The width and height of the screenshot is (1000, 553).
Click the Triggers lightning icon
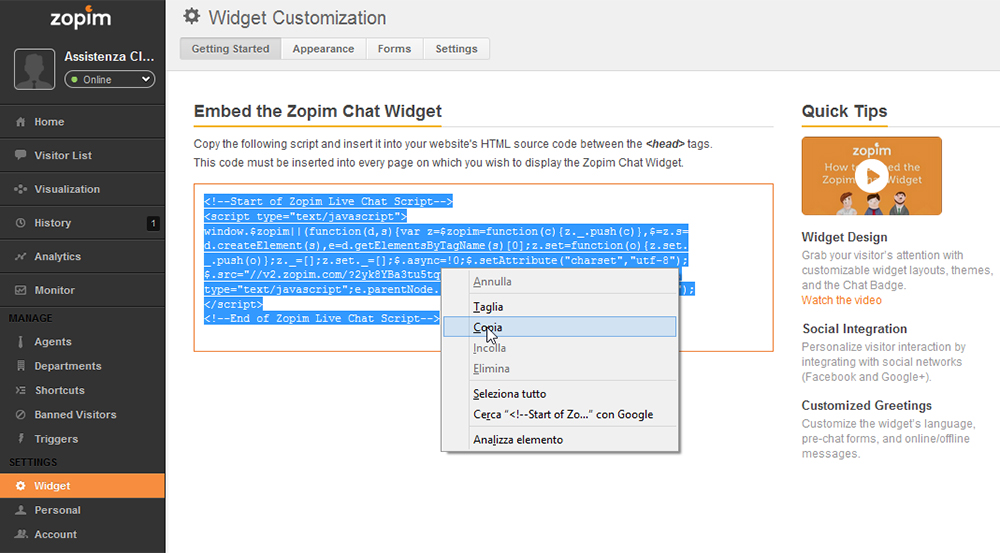pyautogui.click(x=20, y=439)
